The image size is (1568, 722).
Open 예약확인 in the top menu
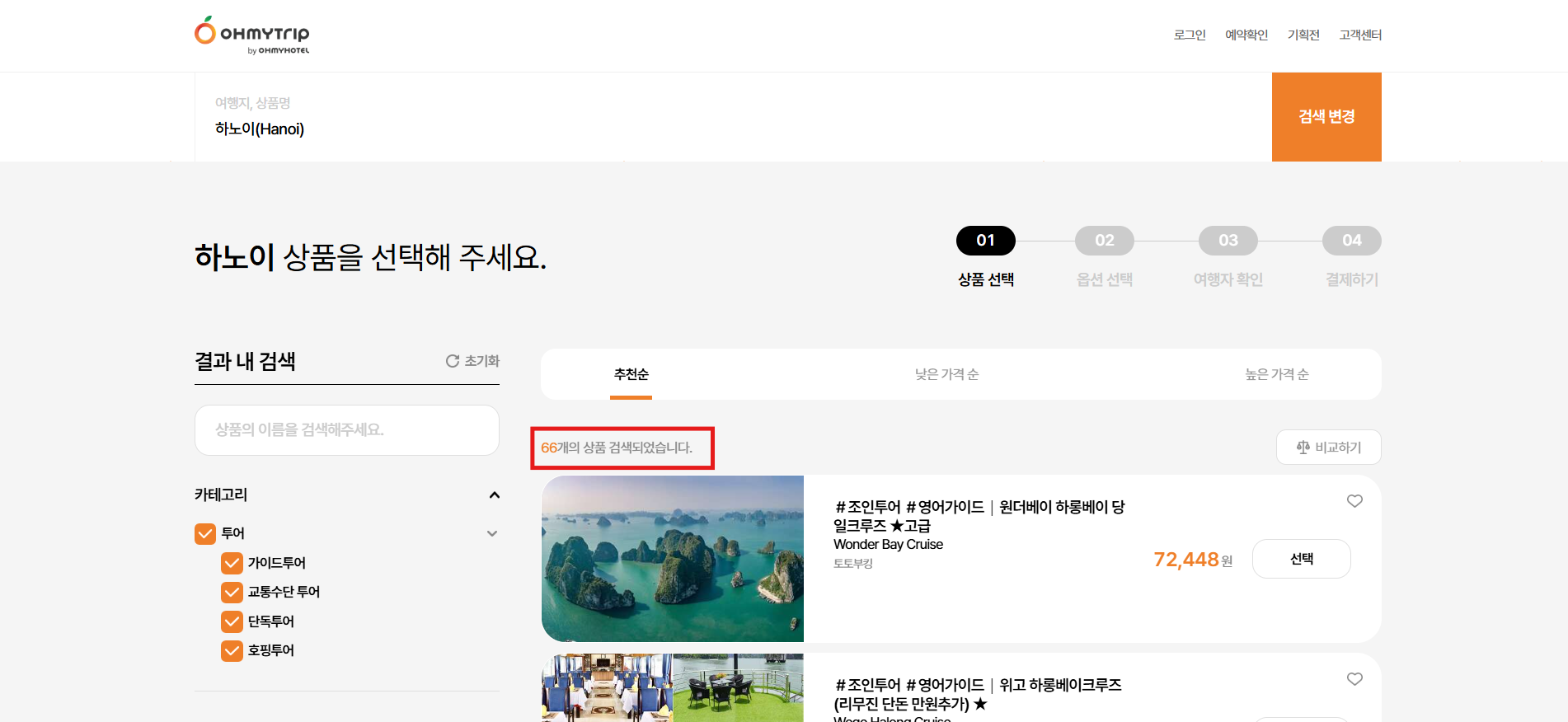[1246, 35]
